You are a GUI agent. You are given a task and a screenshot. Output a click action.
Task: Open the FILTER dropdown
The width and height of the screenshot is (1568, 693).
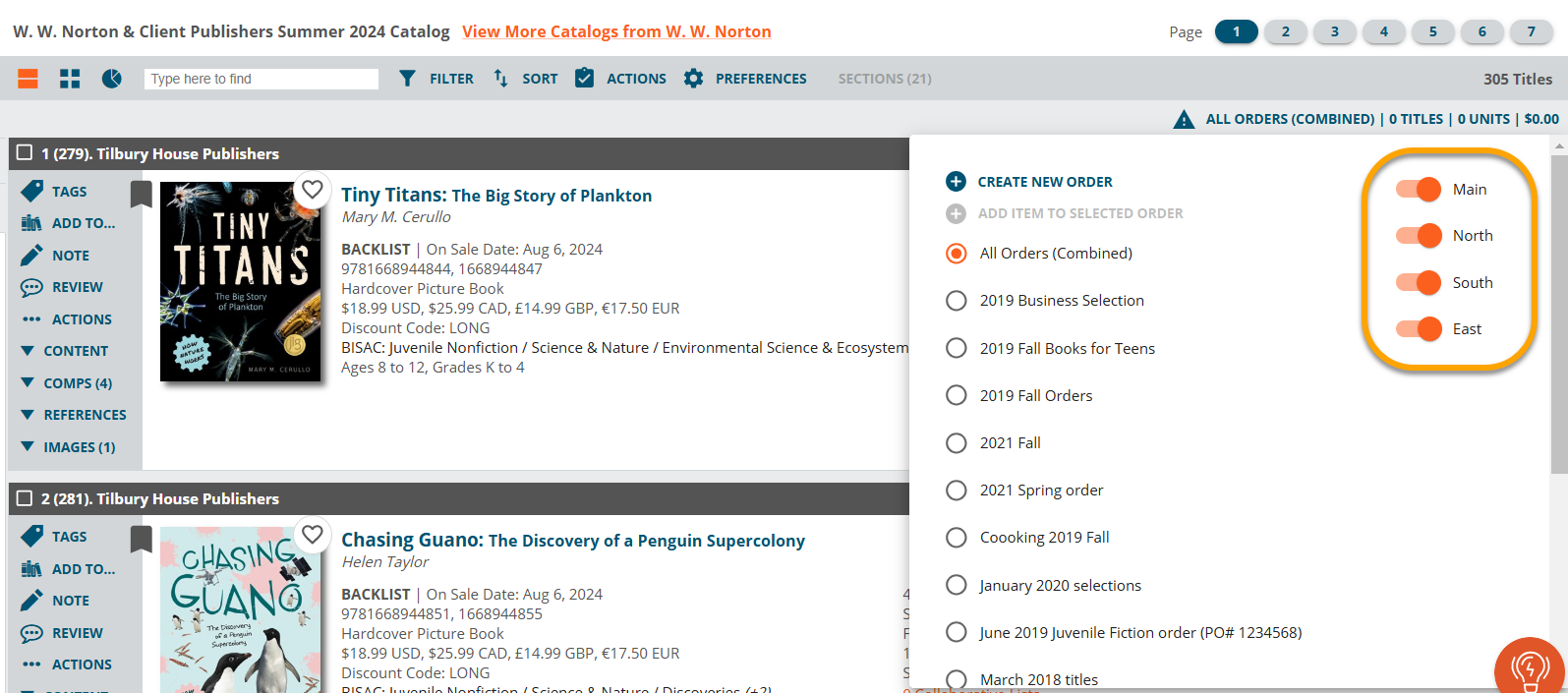click(436, 79)
